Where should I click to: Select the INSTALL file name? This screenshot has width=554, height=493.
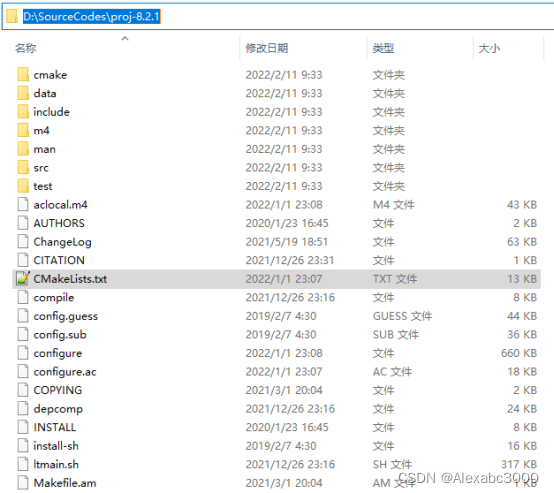coord(55,427)
